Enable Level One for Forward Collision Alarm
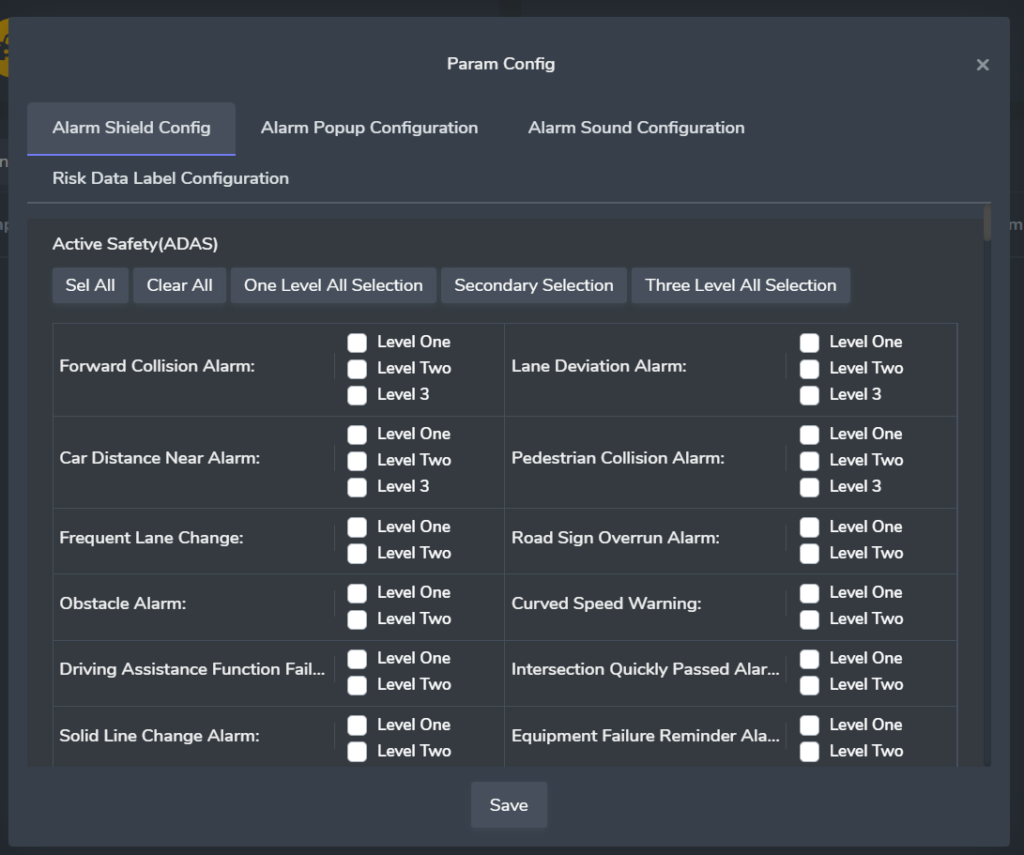The width and height of the screenshot is (1024, 855). click(357, 343)
